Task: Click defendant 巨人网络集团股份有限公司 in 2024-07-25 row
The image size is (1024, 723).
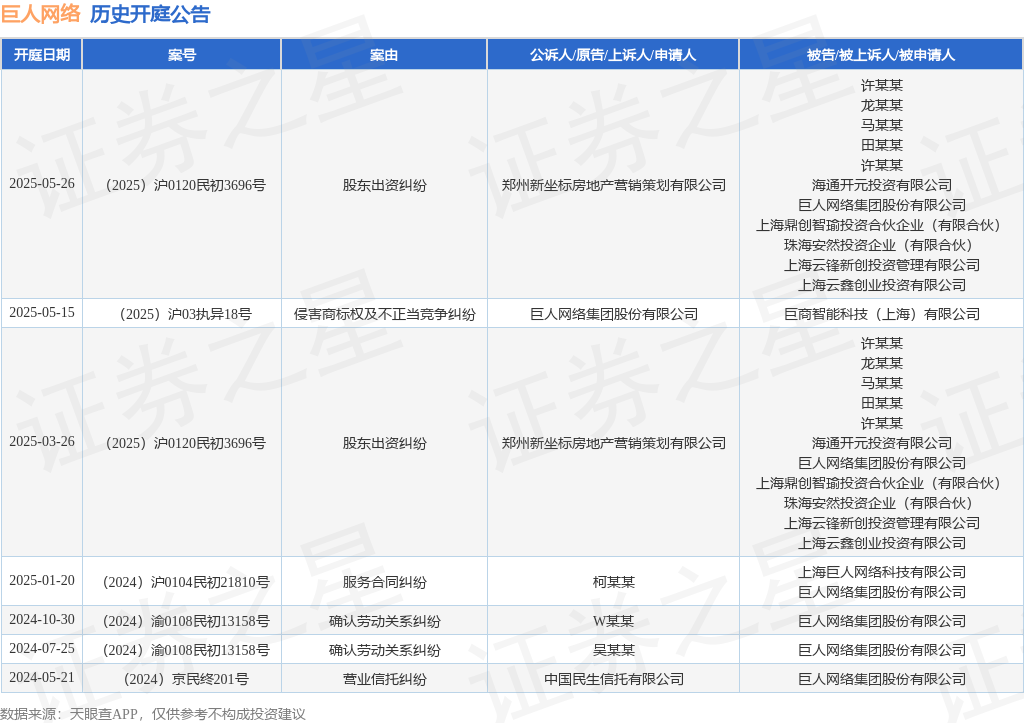Action: 881,651
